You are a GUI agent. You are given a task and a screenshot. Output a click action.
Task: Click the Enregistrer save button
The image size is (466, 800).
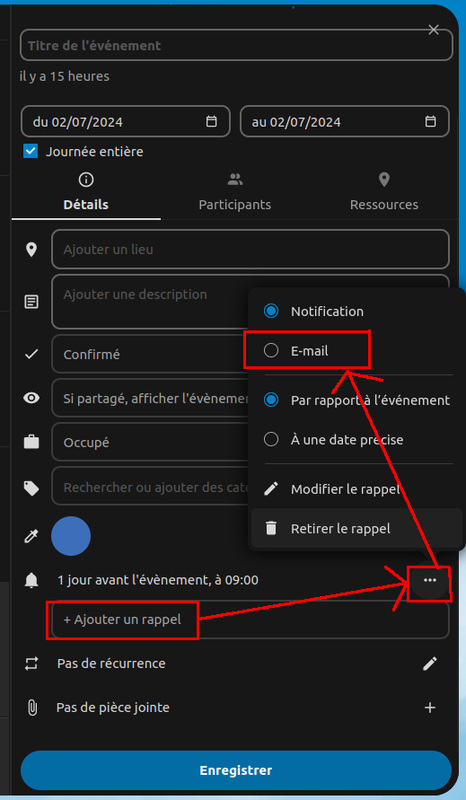[x=236, y=770]
